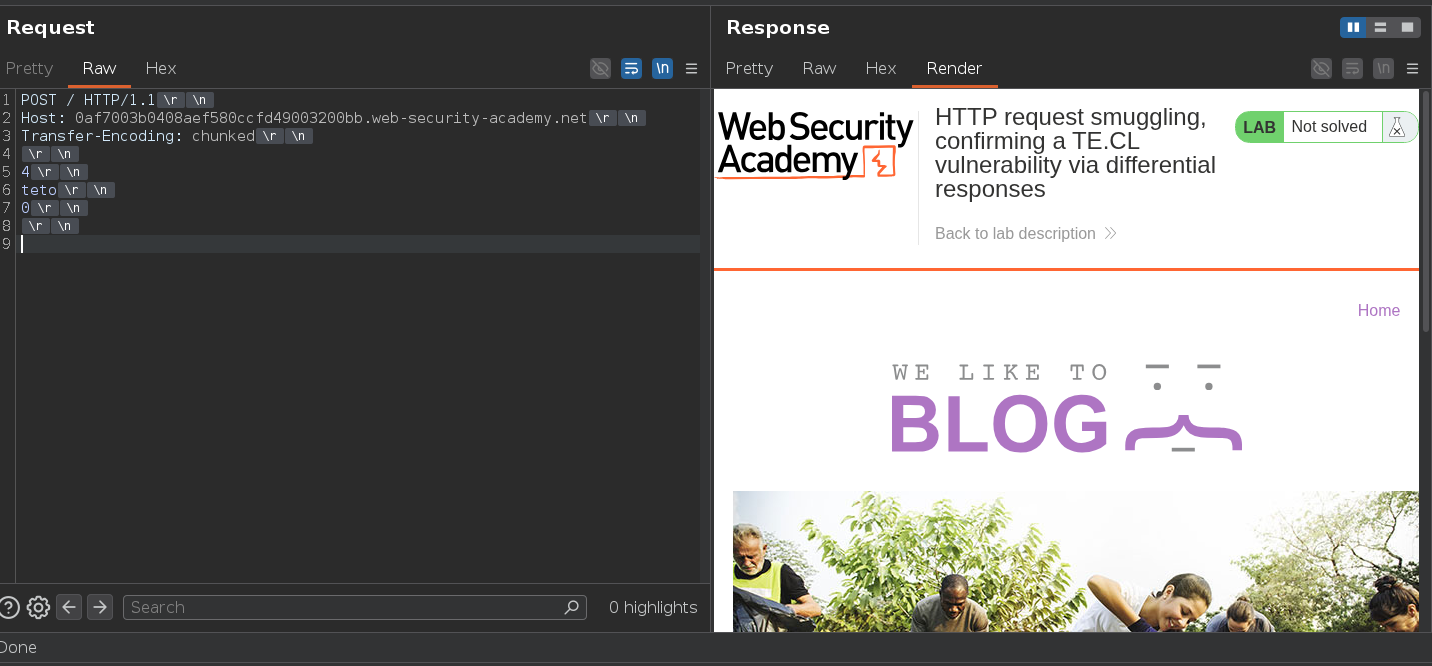The image size is (1432, 666).
Task: Open the Response options hamburger menu
Action: click(1412, 68)
